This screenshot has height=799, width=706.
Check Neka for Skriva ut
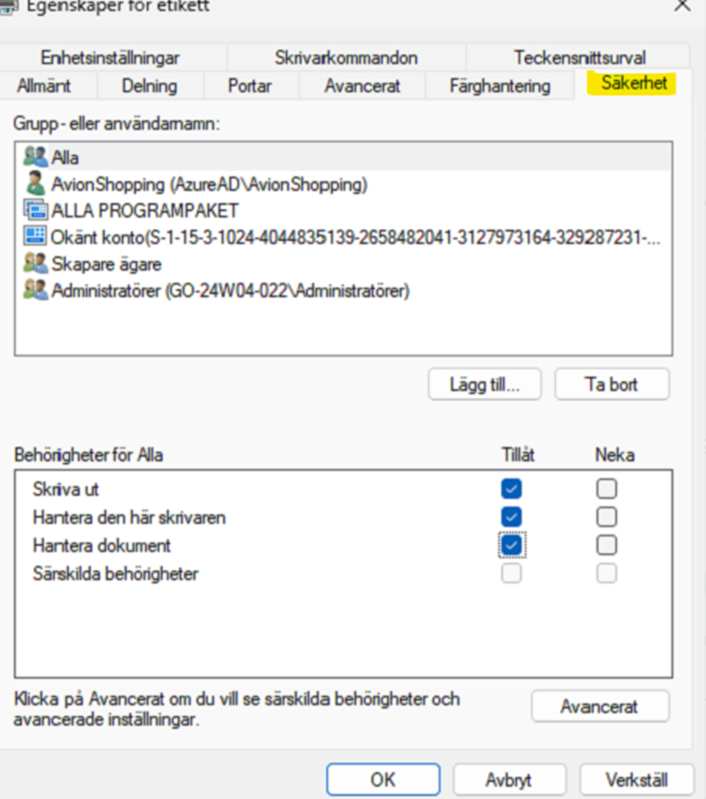coord(606,489)
